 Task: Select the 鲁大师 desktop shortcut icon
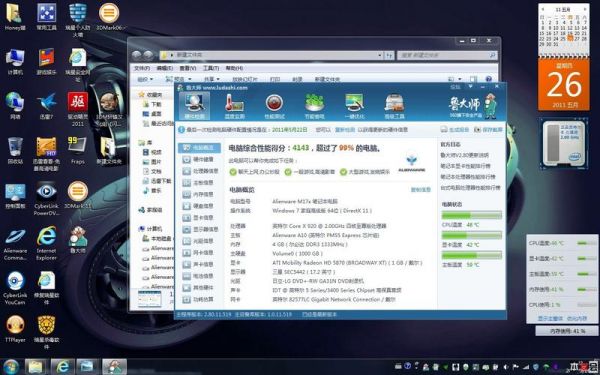tap(78, 240)
